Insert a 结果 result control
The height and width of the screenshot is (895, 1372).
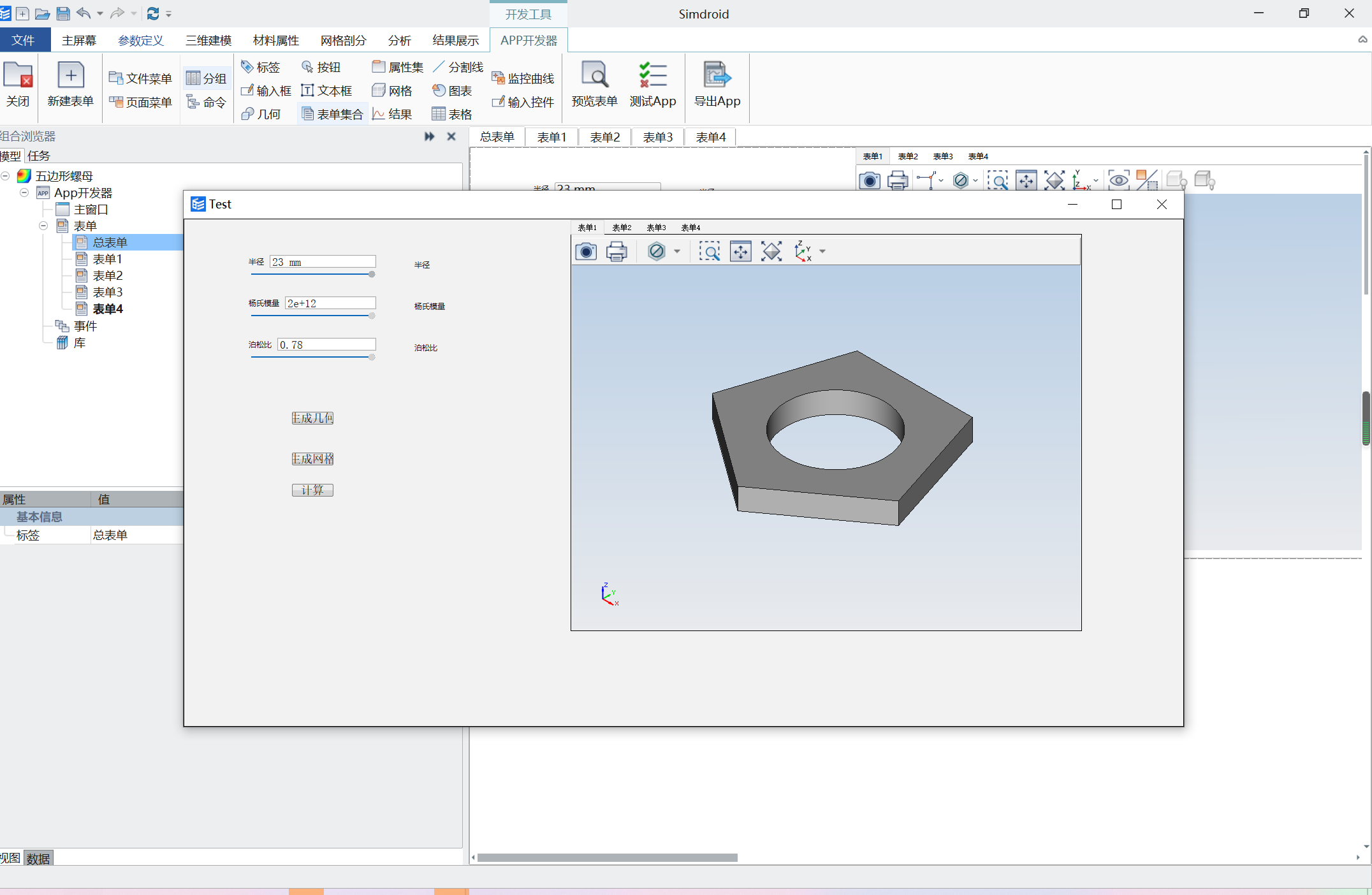coord(392,114)
